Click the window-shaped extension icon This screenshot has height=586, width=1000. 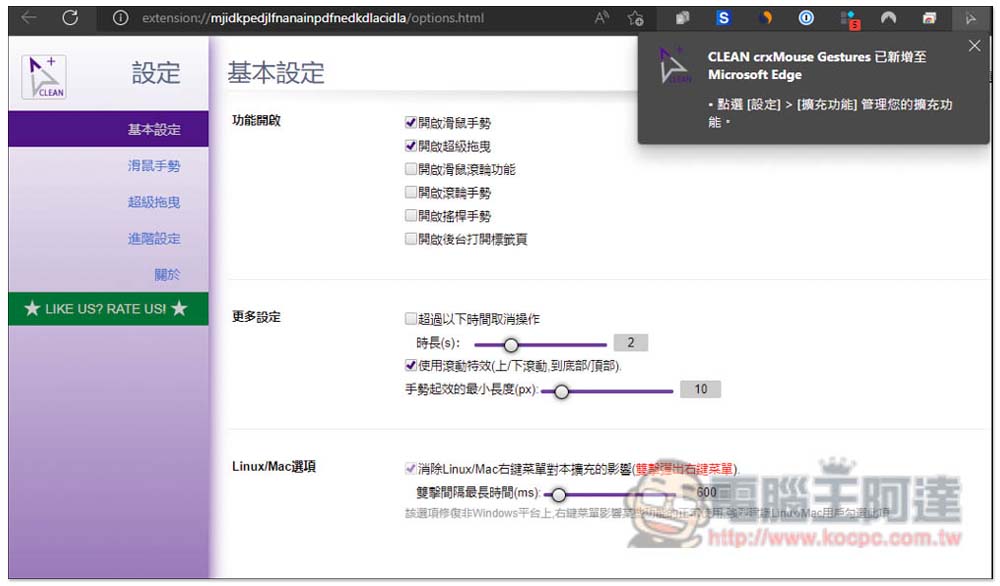(x=929, y=18)
